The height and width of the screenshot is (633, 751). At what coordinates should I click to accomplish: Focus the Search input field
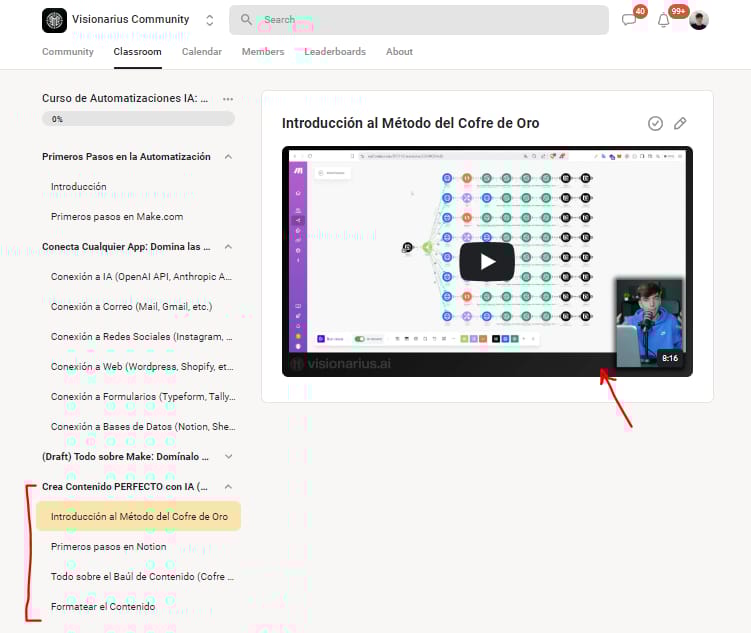tap(419, 20)
